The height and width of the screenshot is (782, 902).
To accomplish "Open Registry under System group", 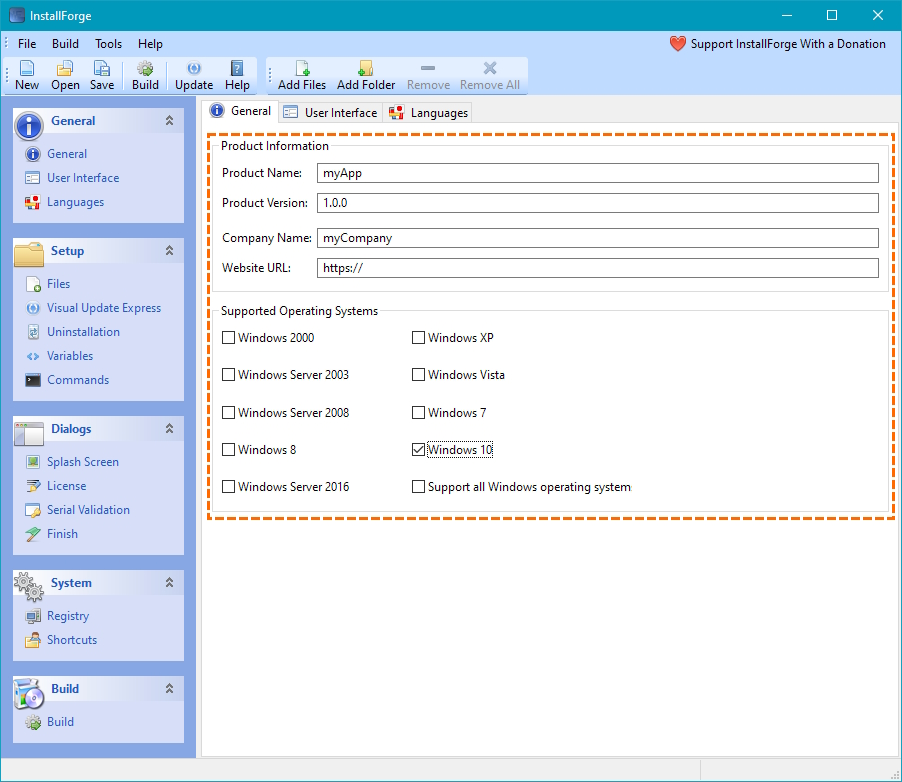I will pos(58,616).
